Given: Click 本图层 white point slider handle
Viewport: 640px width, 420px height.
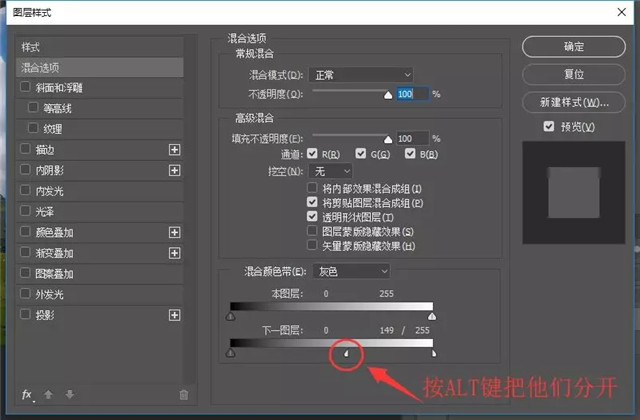Looking at the screenshot, I should click(x=432, y=316).
